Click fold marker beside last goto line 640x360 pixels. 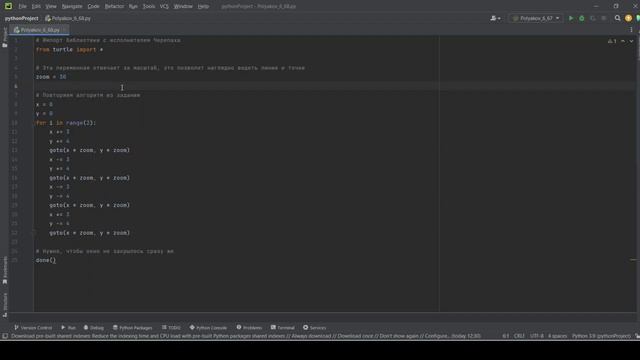click(x=34, y=233)
